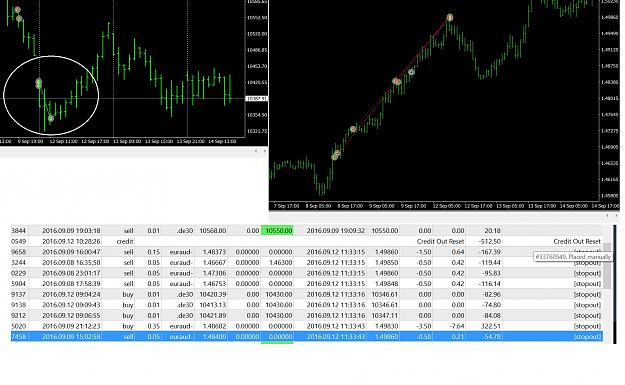Select order 0229 row

(307, 273)
